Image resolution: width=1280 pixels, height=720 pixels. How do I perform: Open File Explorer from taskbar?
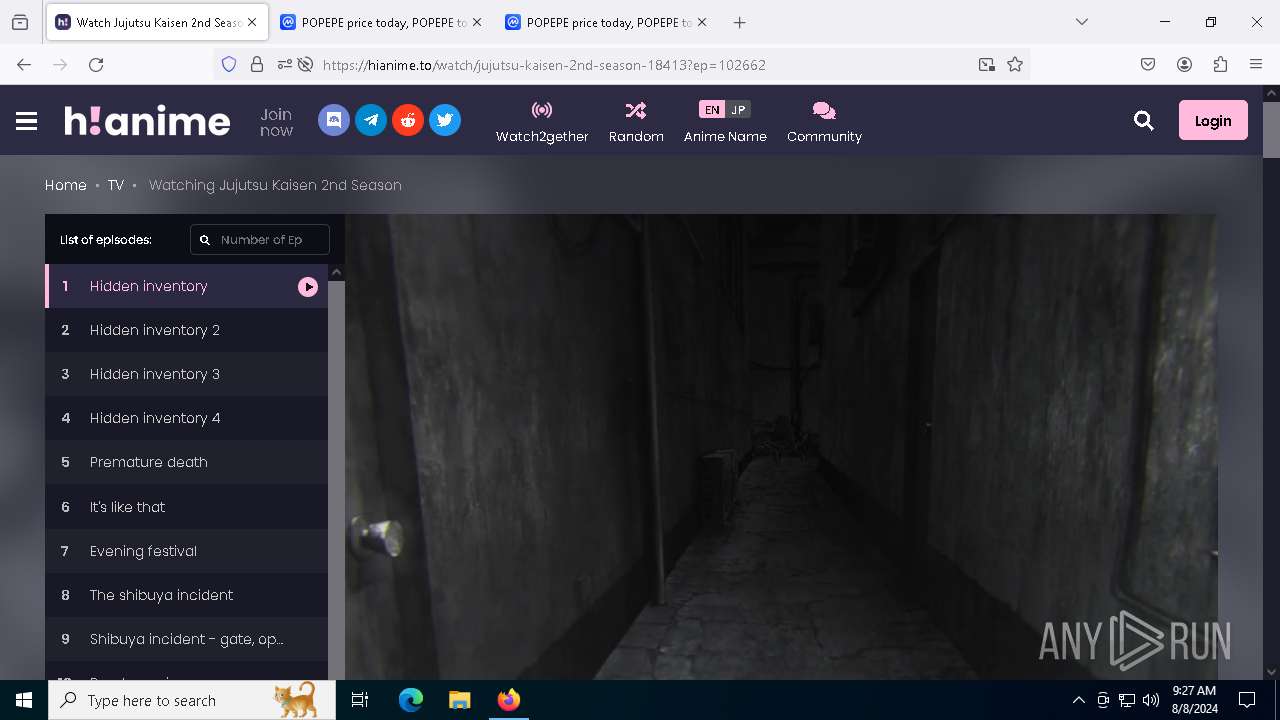click(x=459, y=700)
